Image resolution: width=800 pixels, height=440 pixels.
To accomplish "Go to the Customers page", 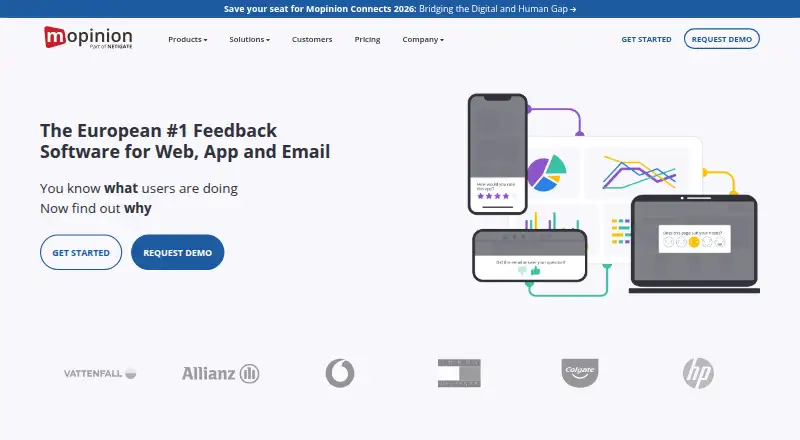I will 312,39.
